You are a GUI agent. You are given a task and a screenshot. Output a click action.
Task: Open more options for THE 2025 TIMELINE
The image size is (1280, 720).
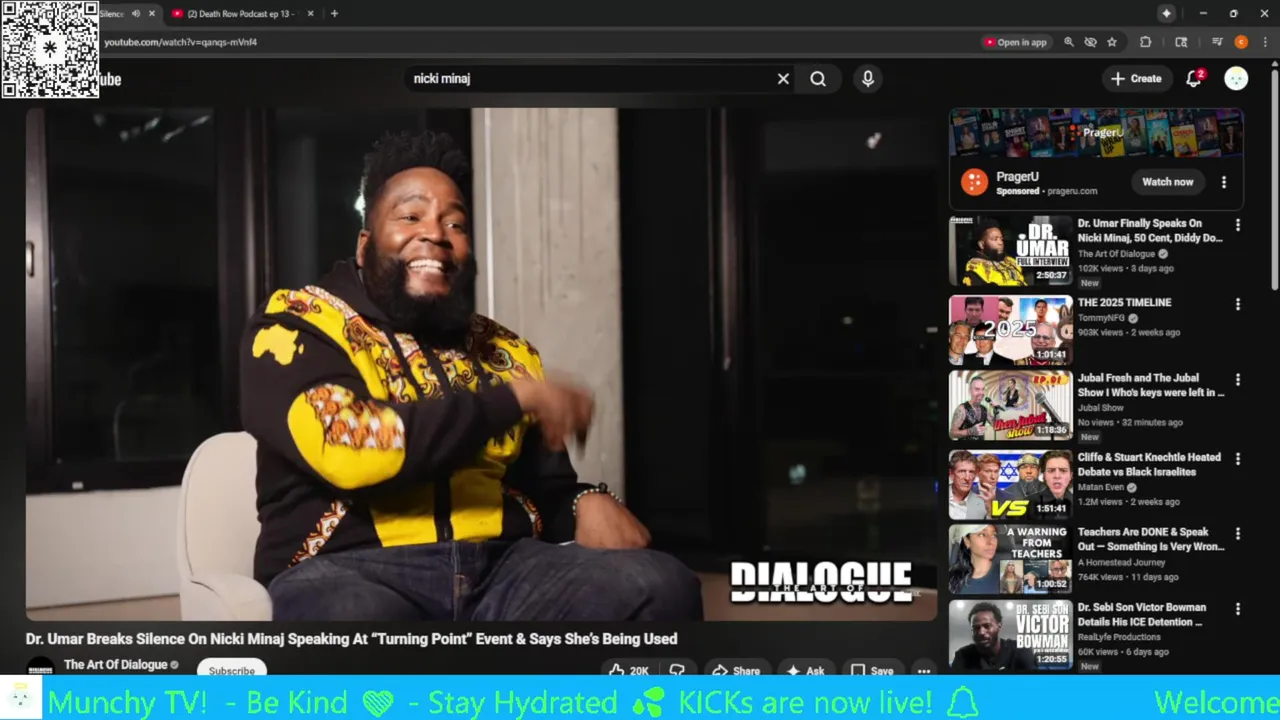(1238, 304)
